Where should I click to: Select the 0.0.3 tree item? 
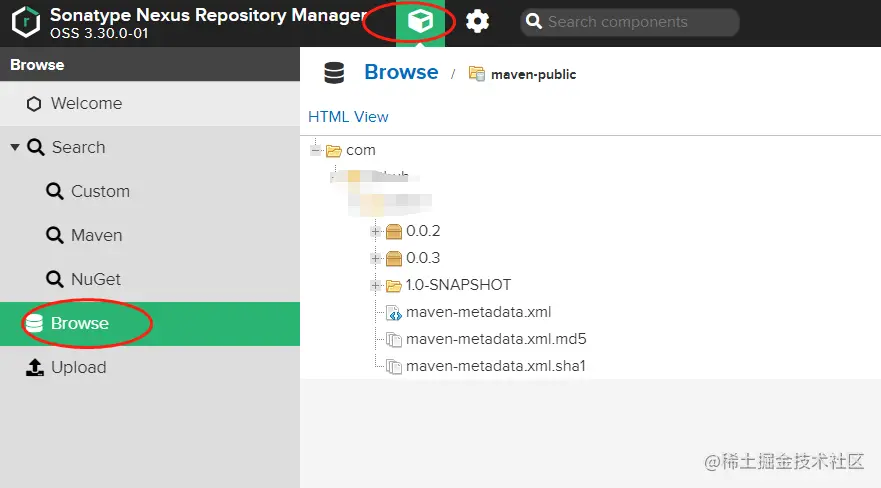[x=423, y=258]
